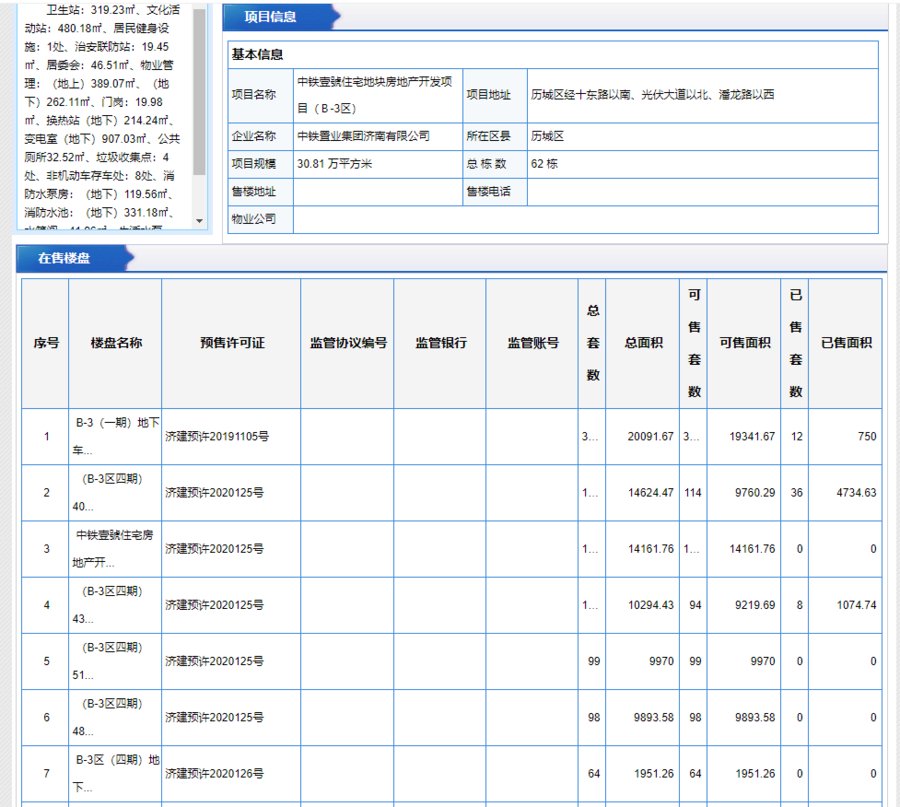
Task: Click total area value 1951.26
Action: click(x=653, y=774)
